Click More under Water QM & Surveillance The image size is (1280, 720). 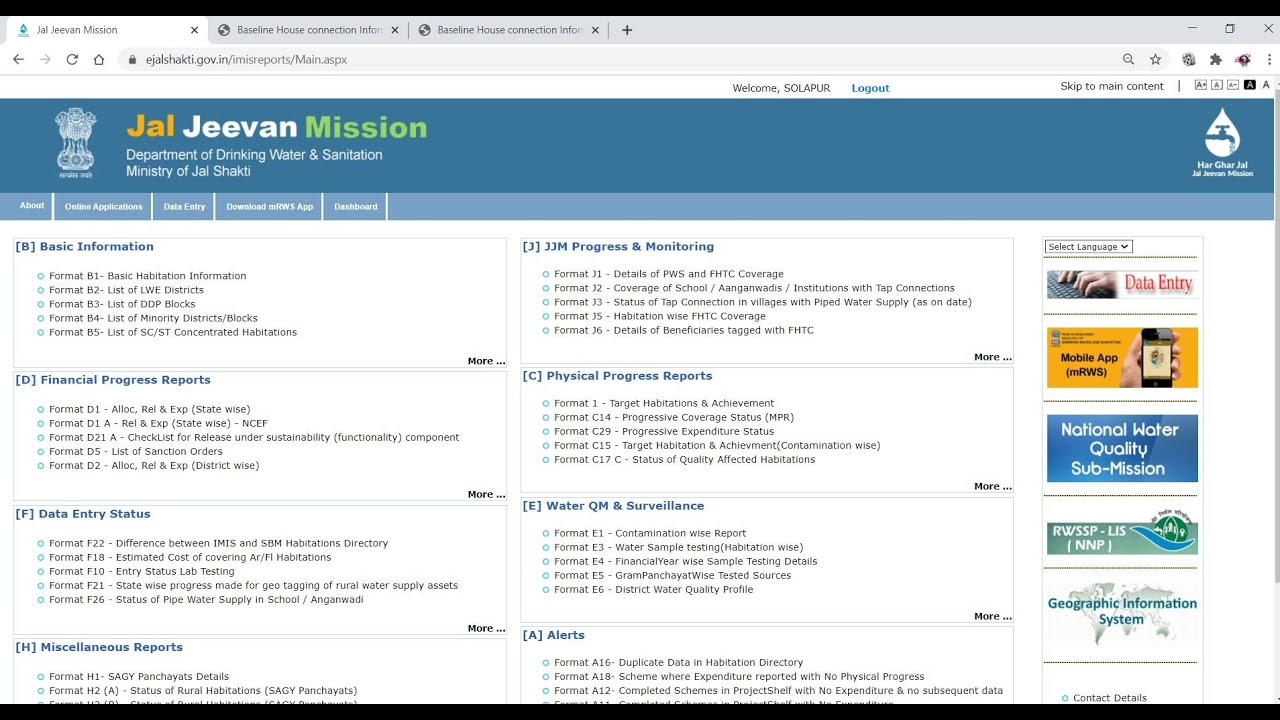tap(993, 616)
